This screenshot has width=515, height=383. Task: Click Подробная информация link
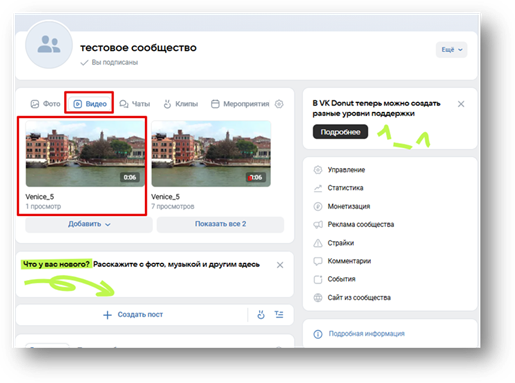click(367, 334)
